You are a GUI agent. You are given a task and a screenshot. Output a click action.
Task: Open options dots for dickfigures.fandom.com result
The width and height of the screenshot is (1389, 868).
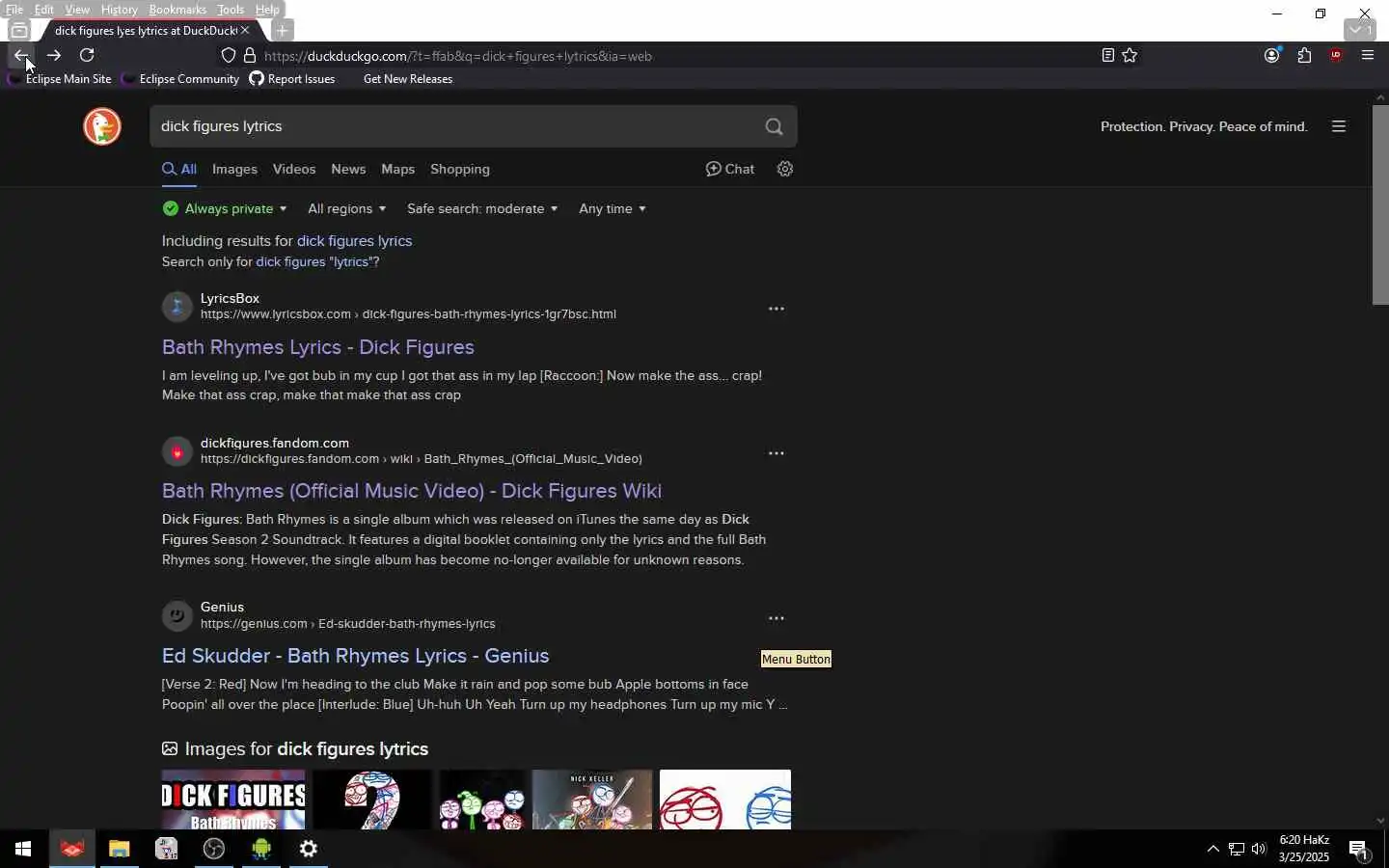pos(776,453)
